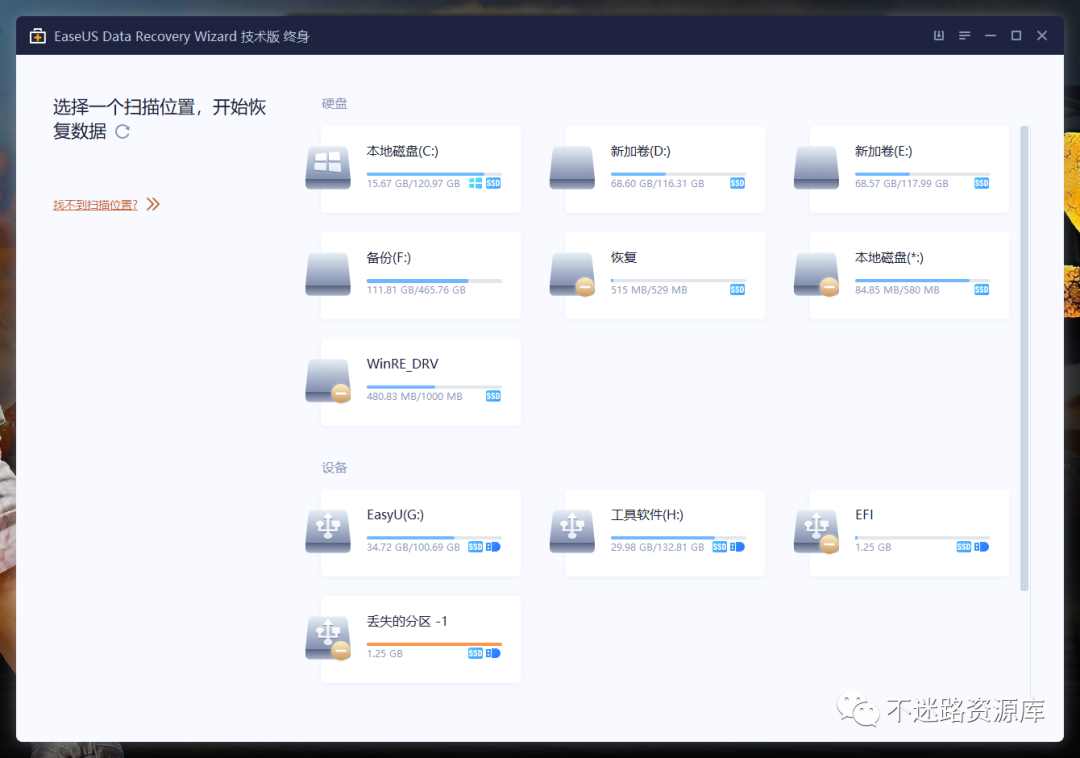Click the 15.67 GB/120.97 GB size text
Image resolution: width=1080 pixels, height=758 pixels.
click(x=413, y=183)
